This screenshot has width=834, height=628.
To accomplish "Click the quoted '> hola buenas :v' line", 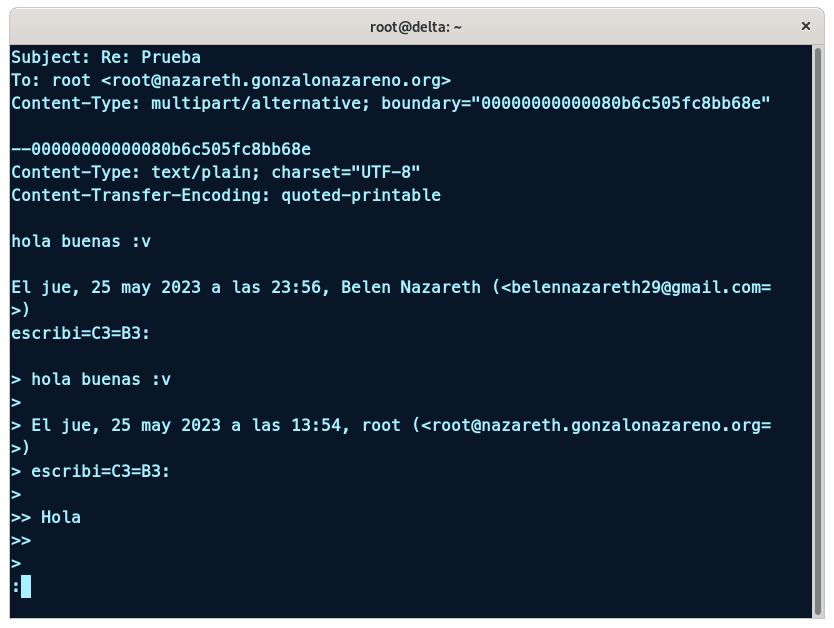I will [91, 379].
